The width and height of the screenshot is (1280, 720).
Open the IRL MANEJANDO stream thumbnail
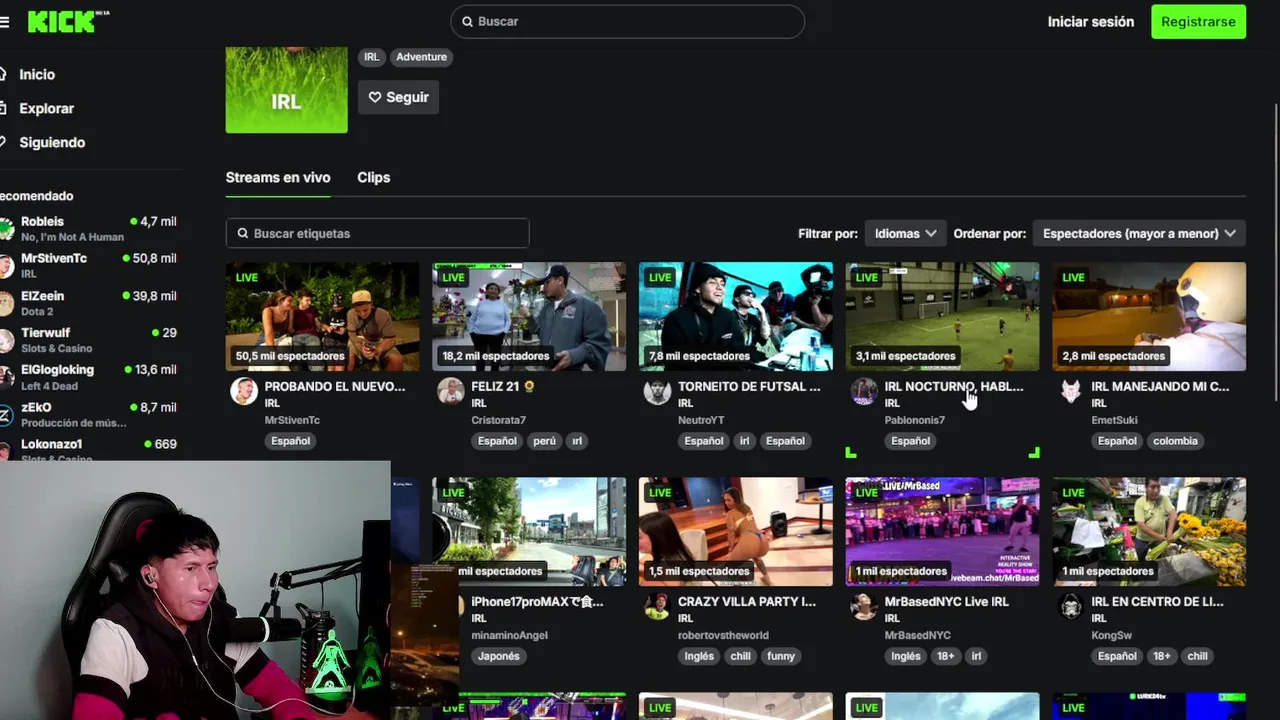coord(1149,316)
